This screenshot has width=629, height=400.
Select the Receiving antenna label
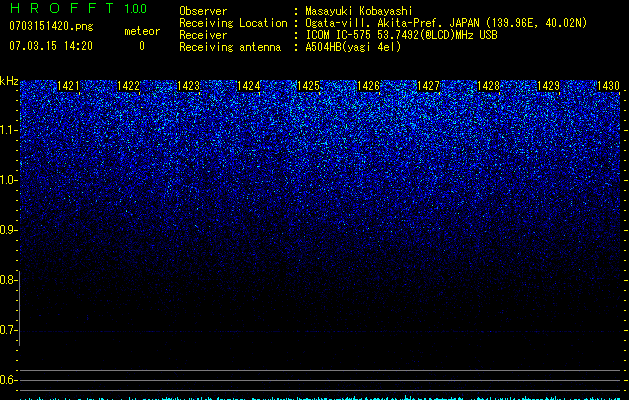(230, 47)
